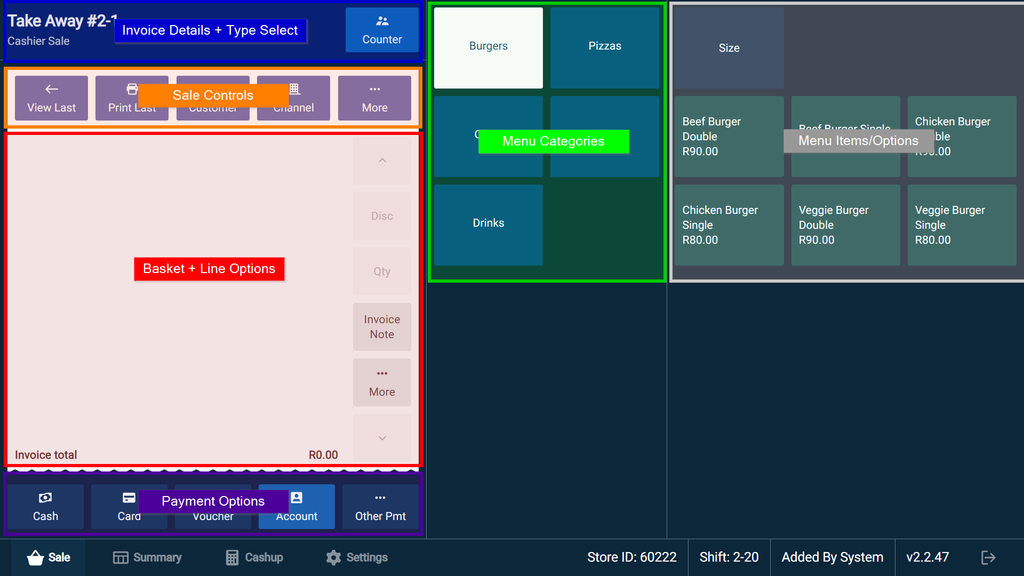Change line quantity with Qty
This screenshot has width=1024, height=576.
[x=382, y=271]
